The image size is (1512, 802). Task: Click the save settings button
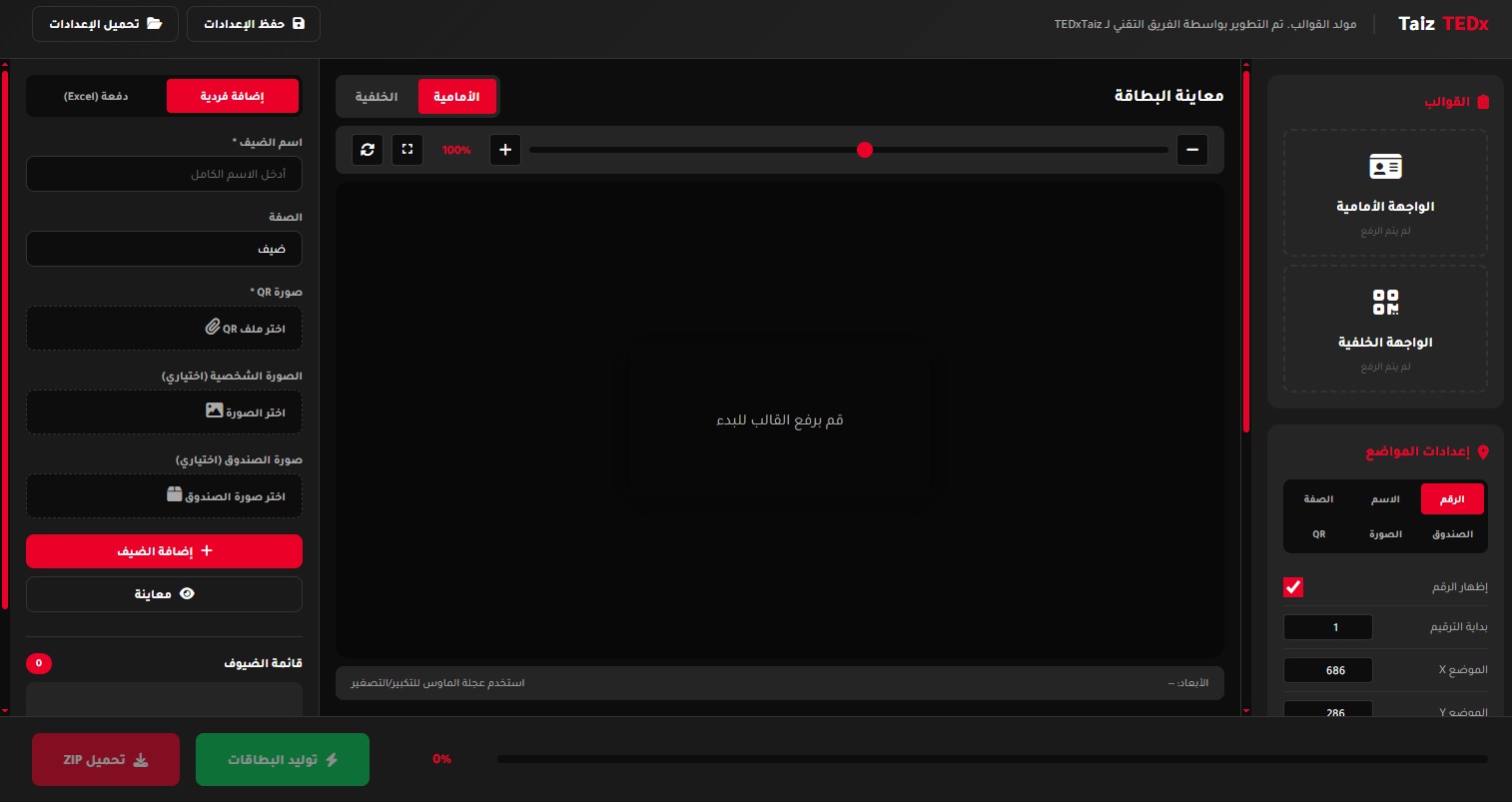(x=254, y=24)
